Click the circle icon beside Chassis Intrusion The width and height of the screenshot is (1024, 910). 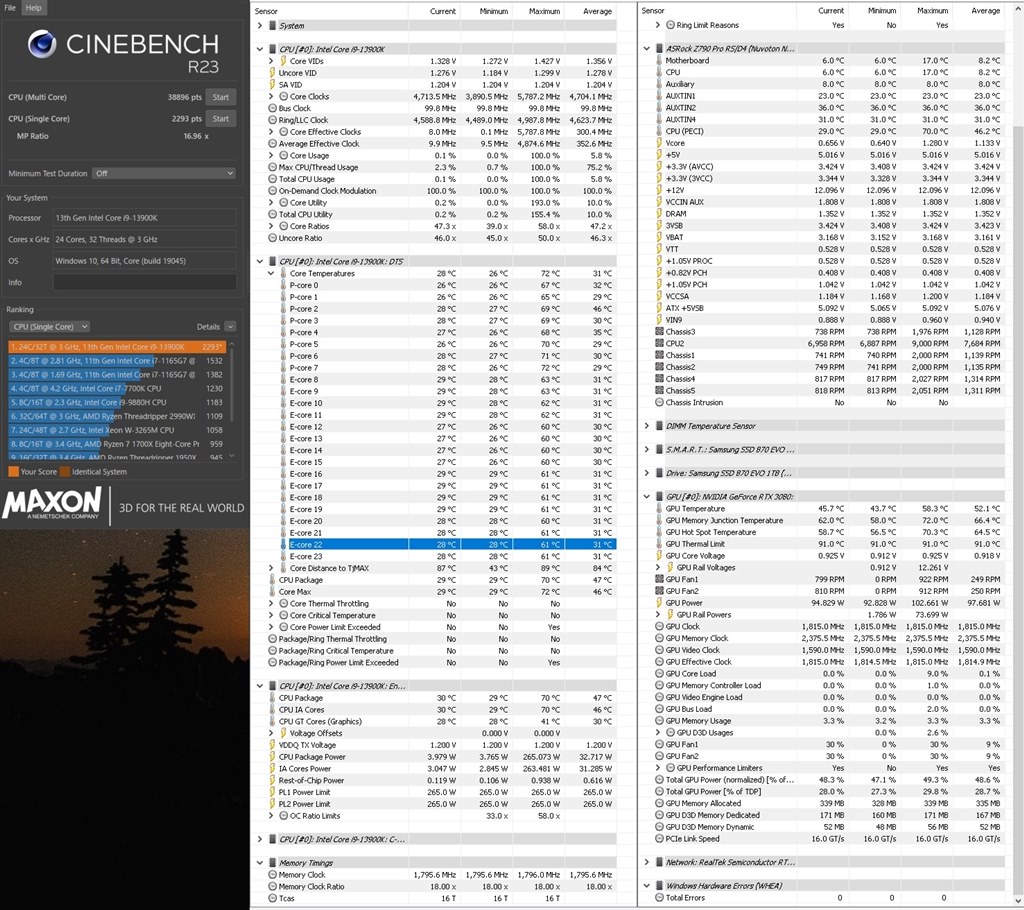(659, 403)
